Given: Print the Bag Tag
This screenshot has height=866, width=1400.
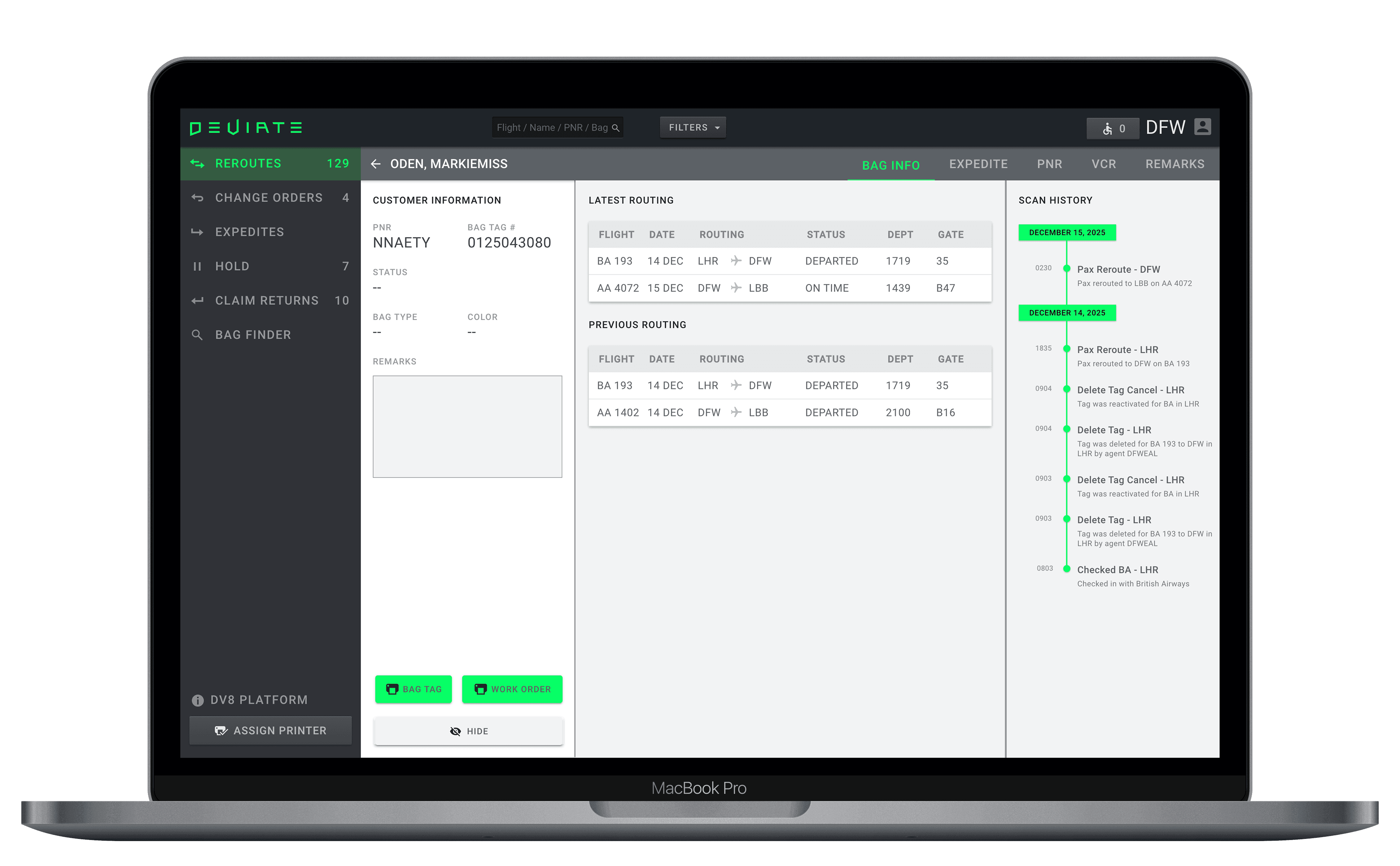Looking at the screenshot, I should 414,689.
